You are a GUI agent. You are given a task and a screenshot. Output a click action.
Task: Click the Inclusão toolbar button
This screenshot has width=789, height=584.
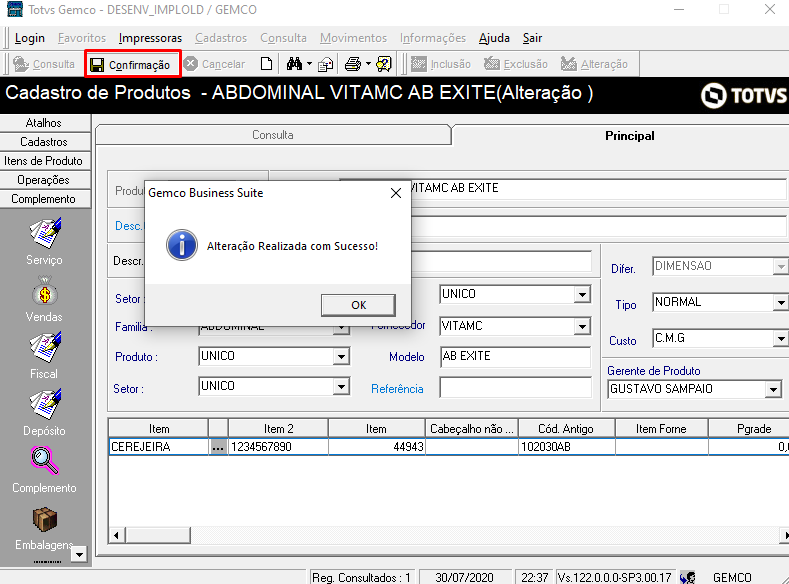pos(441,64)
